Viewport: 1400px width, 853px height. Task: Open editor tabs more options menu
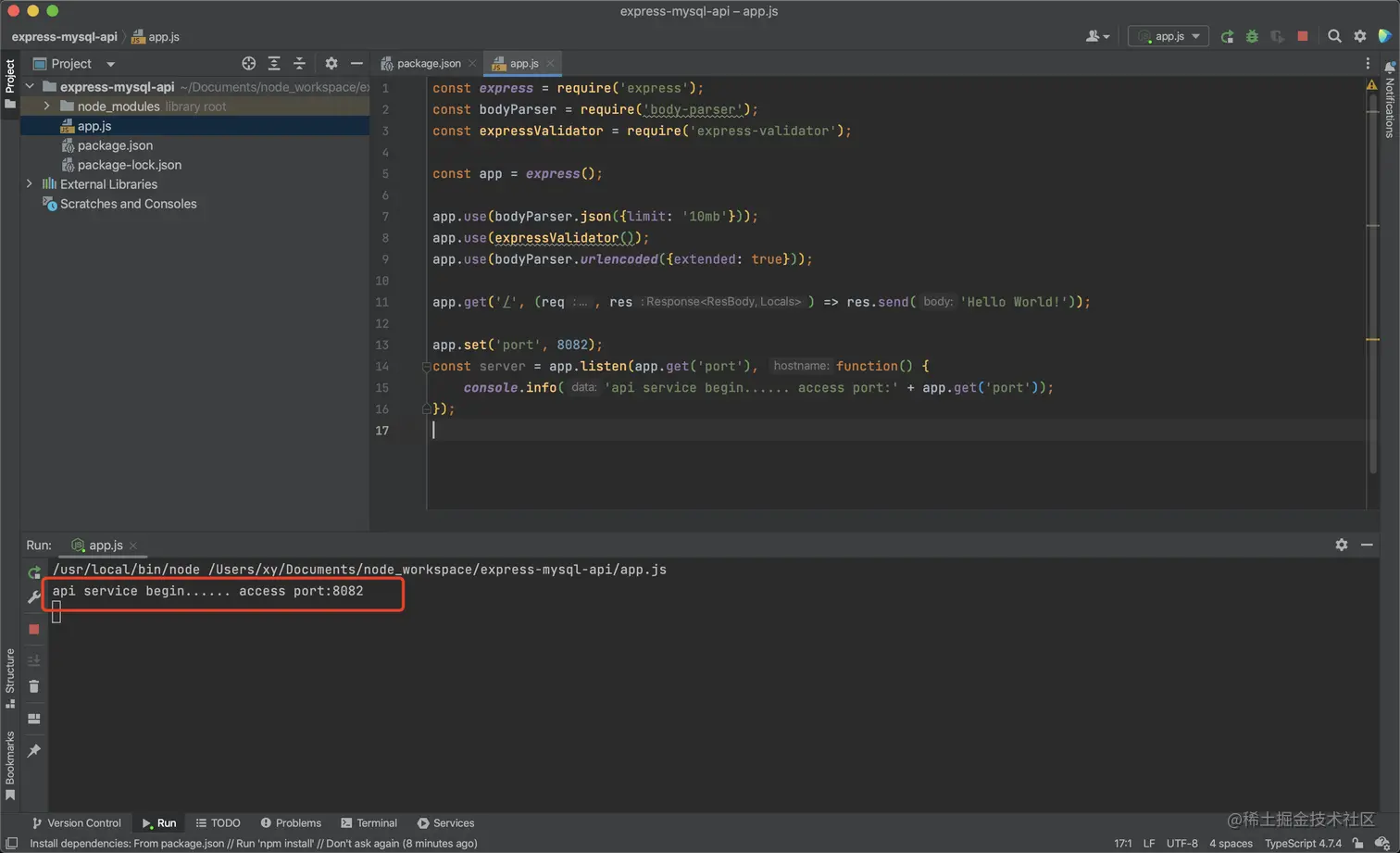1368,63
